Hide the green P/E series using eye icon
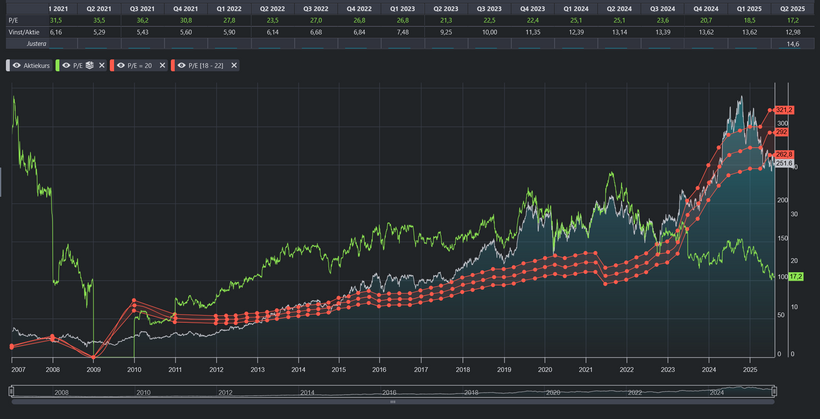This screenshot has width=820, height=419. tap(66, 65)
